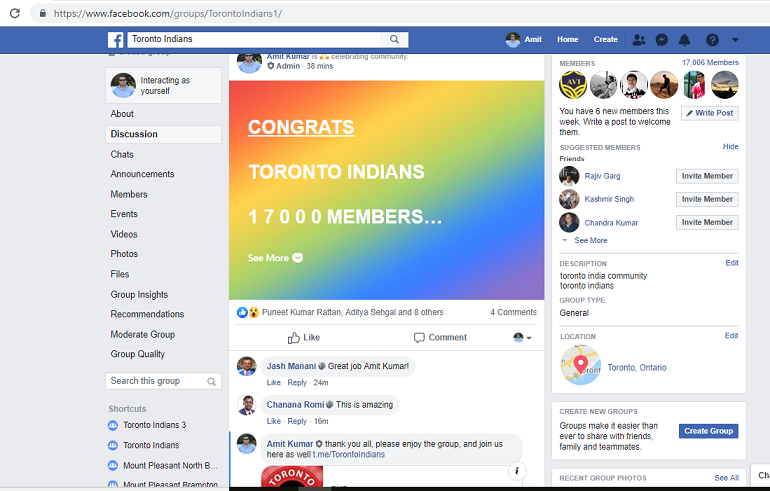Screen dimensions: 770x491
Task: Like the Congrats Toronto Indians post
Action: point(304,337)
